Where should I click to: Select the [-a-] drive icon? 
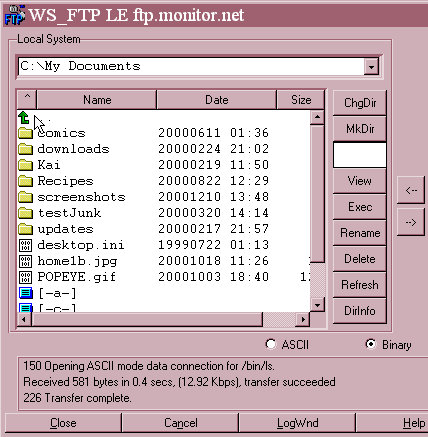click(26, 293)
